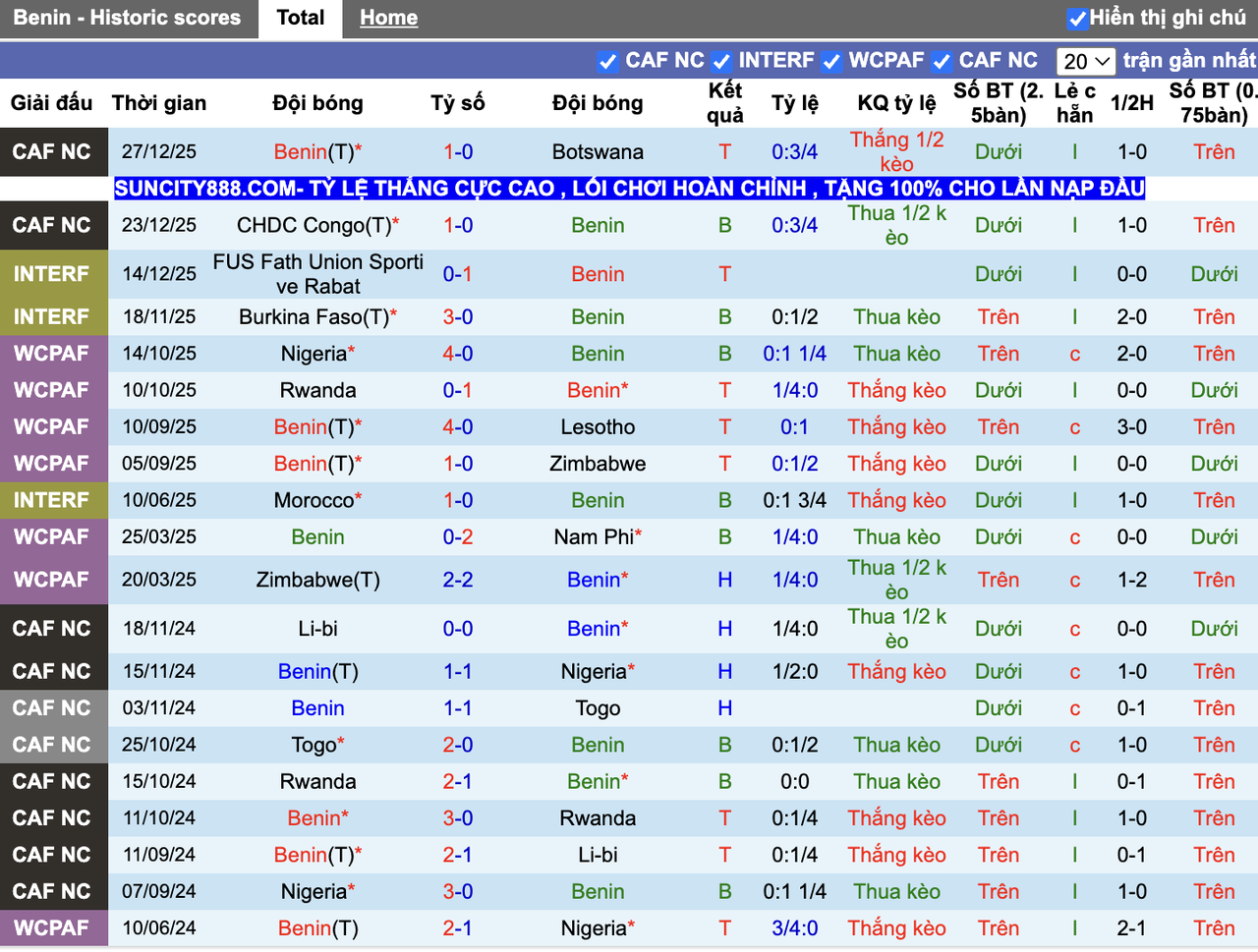The width and height of the screenshot is (1258, 952).
Task: Toggle the 'Hiển thị ghi chú' checkbox
Action: 1077,19
